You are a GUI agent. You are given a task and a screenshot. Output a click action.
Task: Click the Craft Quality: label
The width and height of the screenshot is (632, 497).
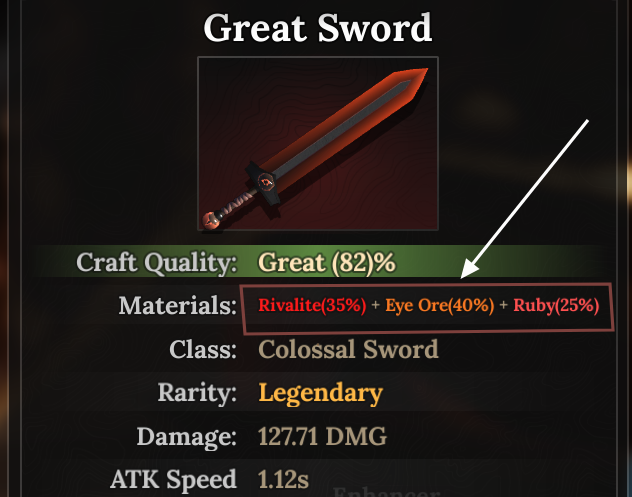(156, 263)
